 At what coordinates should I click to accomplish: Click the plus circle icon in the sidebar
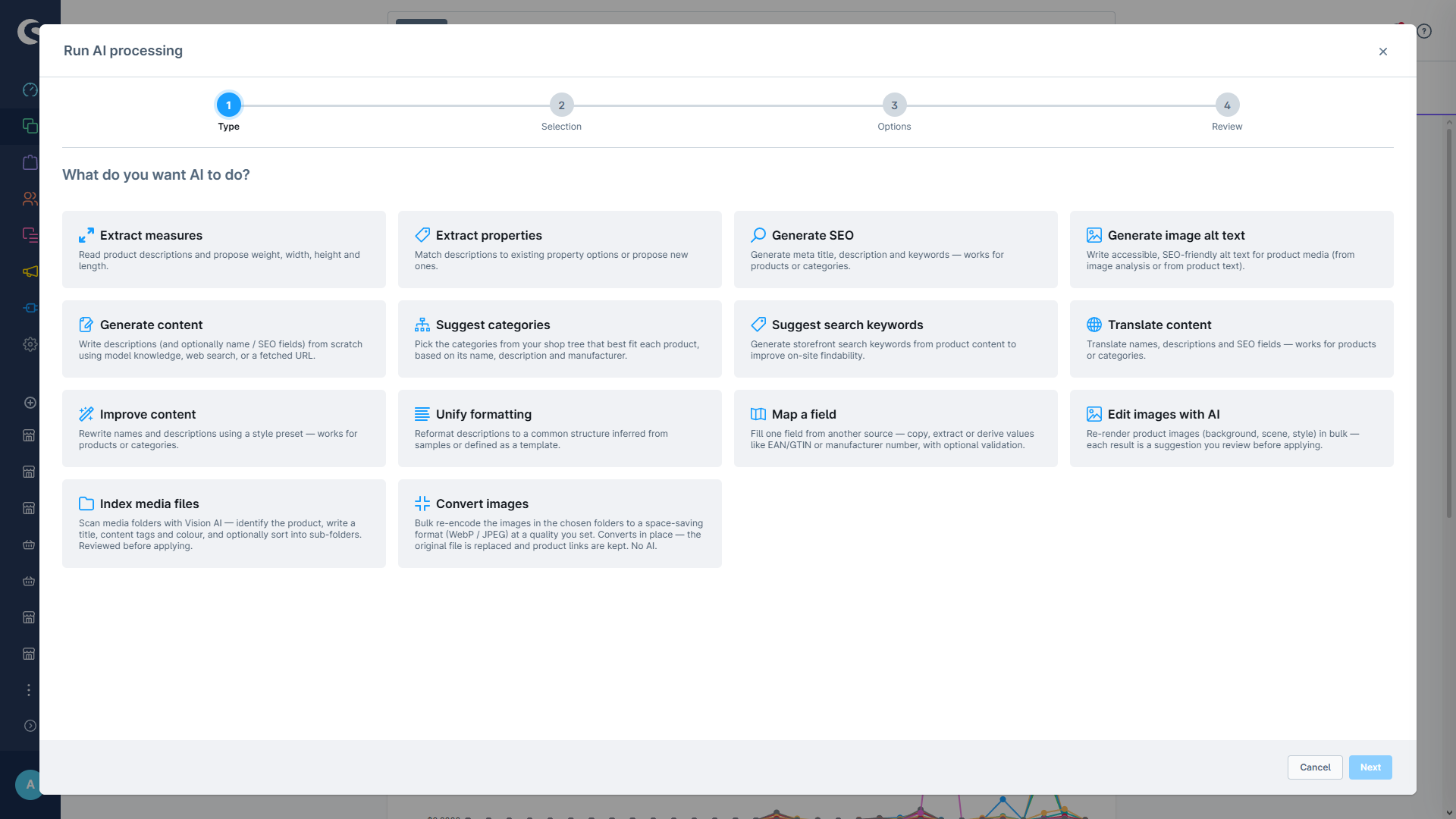point(30,403)
